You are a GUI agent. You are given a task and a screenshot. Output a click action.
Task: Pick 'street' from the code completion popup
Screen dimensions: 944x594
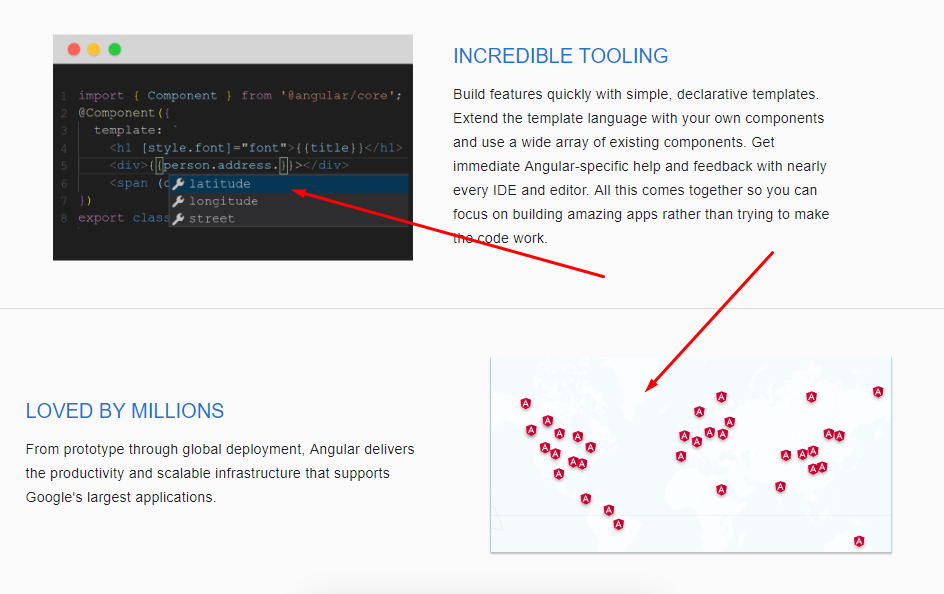tap(214, 218)
